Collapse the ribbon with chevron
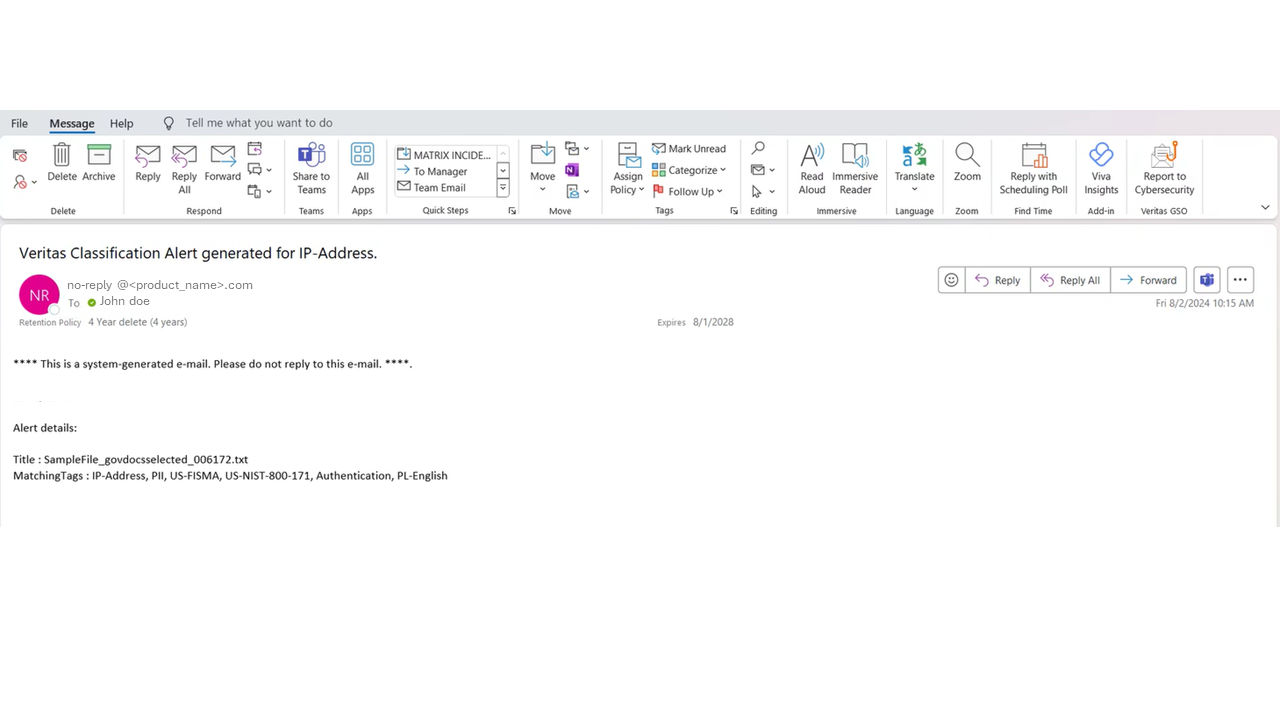The width and height of the screenshot is (1280, 720). pyautogui.click(x=1265, y=208)
